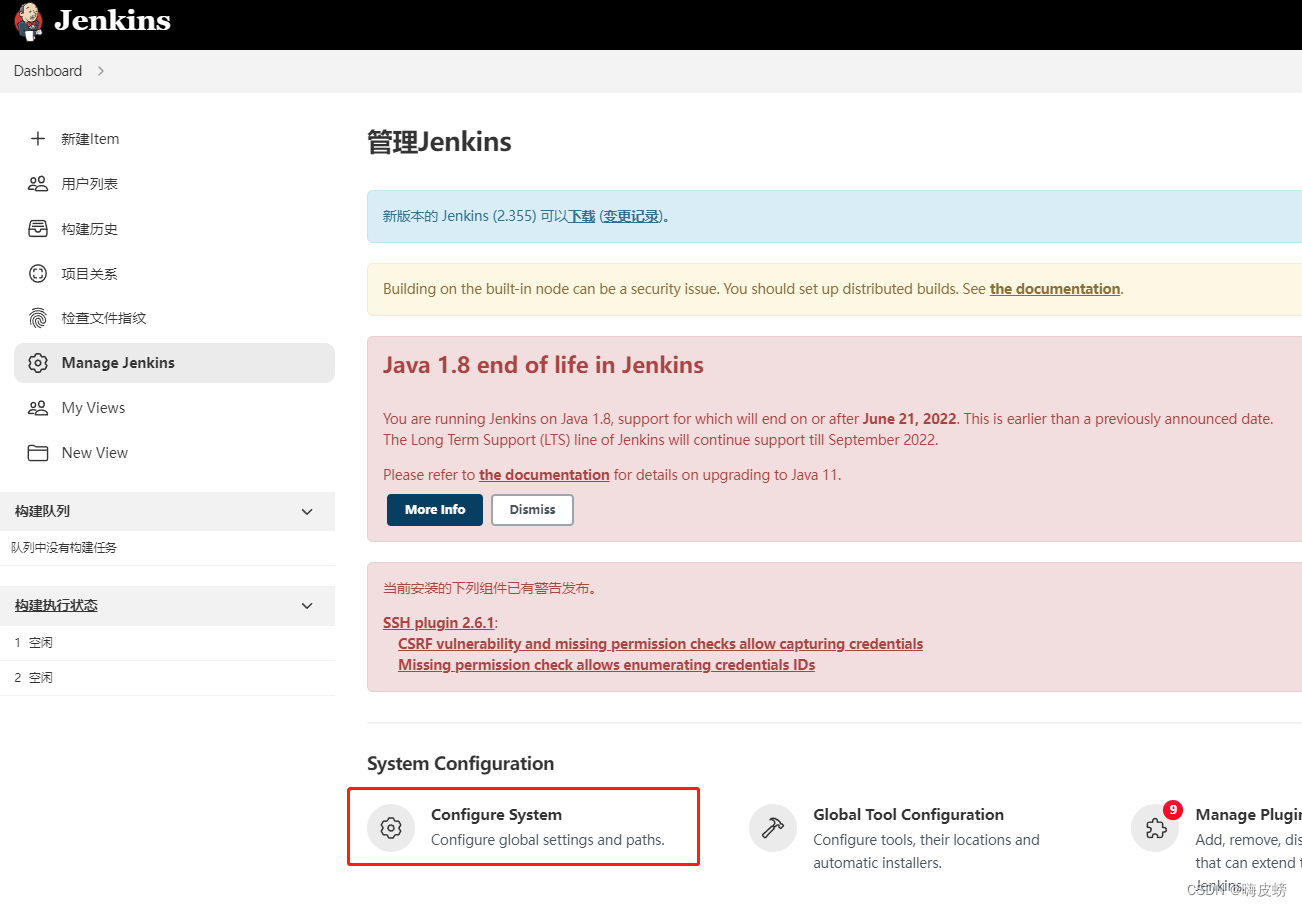
Task: Click the Global Tool Configuration wrench icon
Action: (x=772, y=827)
